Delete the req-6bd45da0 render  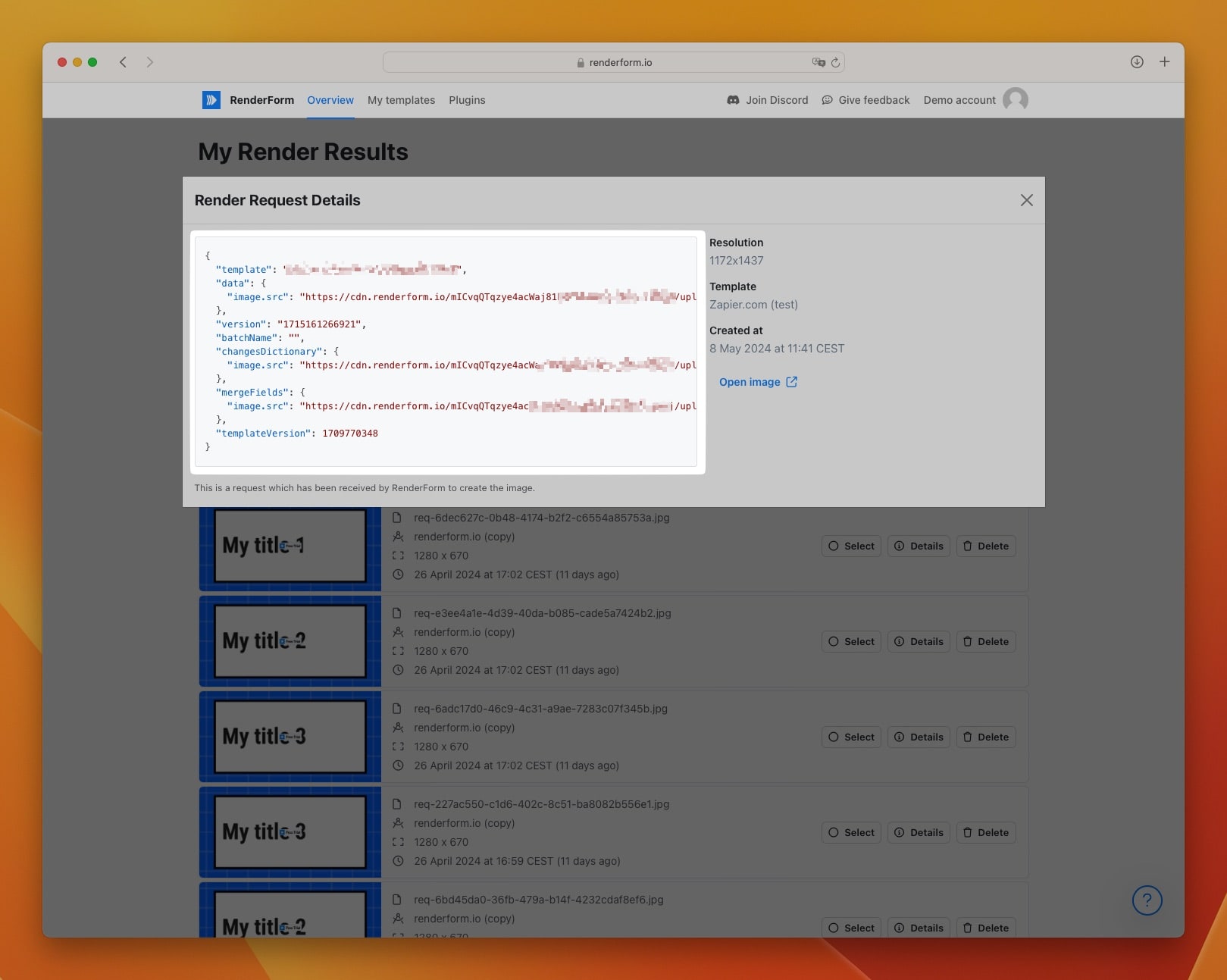(x=986, y=928)
